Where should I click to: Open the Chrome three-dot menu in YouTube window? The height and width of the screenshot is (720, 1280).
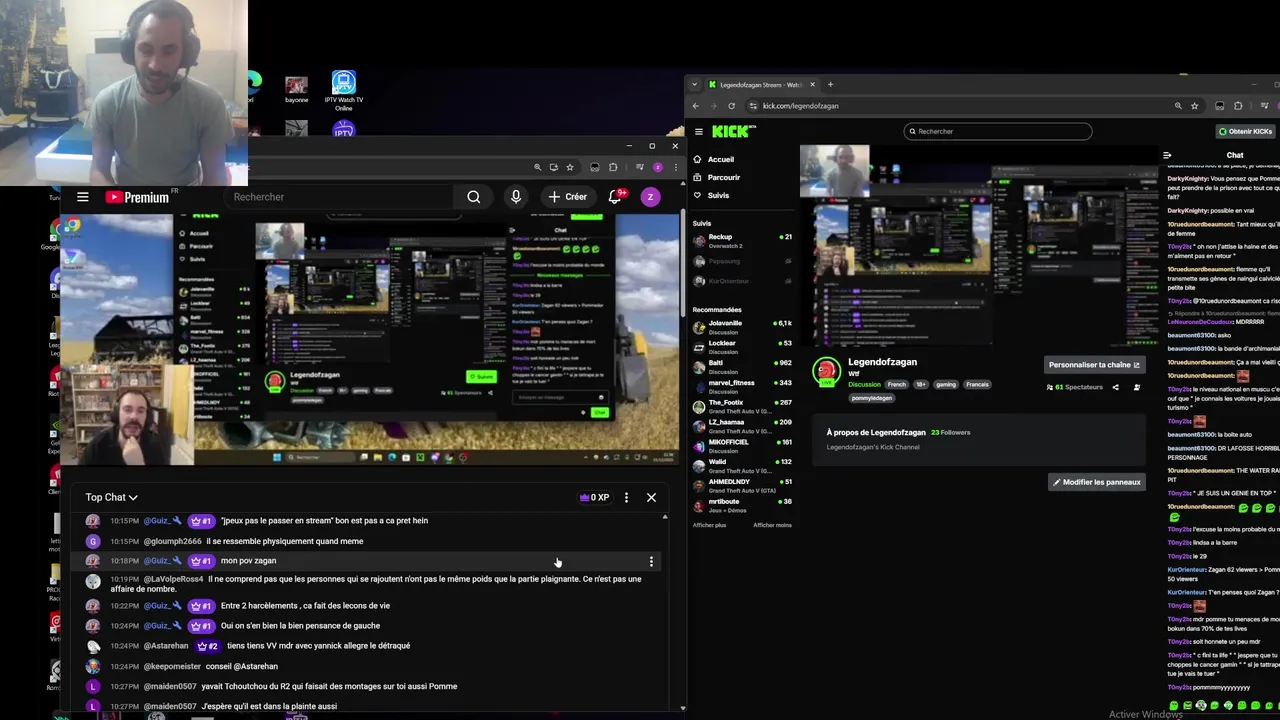(675, 167)
